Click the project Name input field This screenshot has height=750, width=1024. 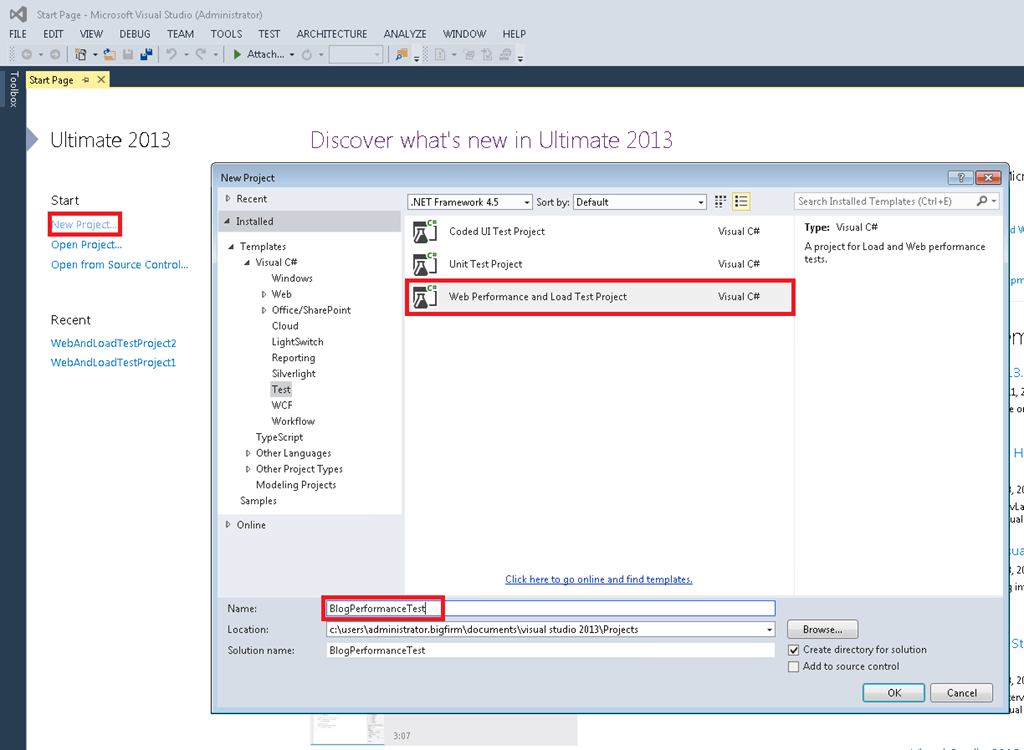(x=551, y=608)
